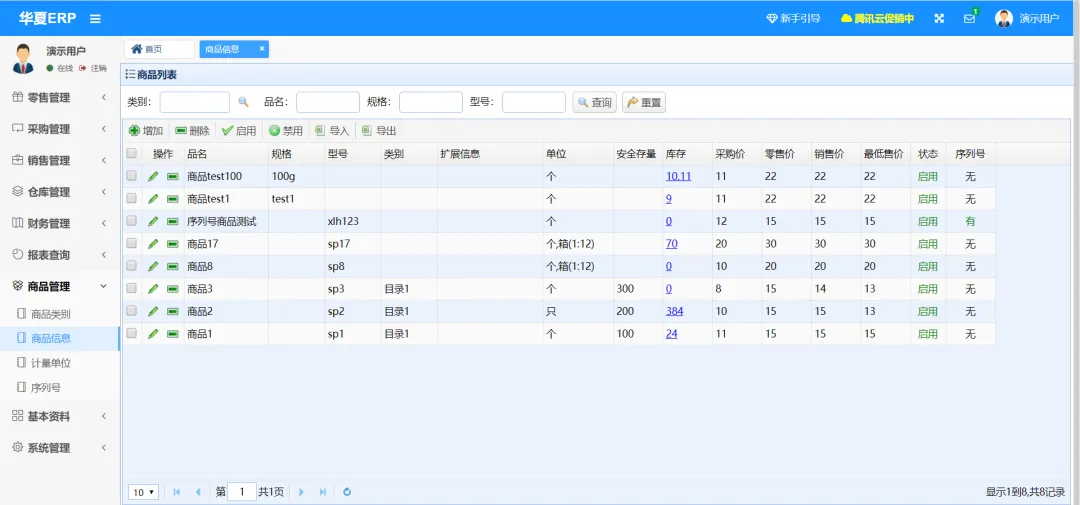Viewport: 1080px width, 505px height.
Task: Expand the 财务管理 sidebar menu
Action: pyautogui.click(x=60, y=223)
